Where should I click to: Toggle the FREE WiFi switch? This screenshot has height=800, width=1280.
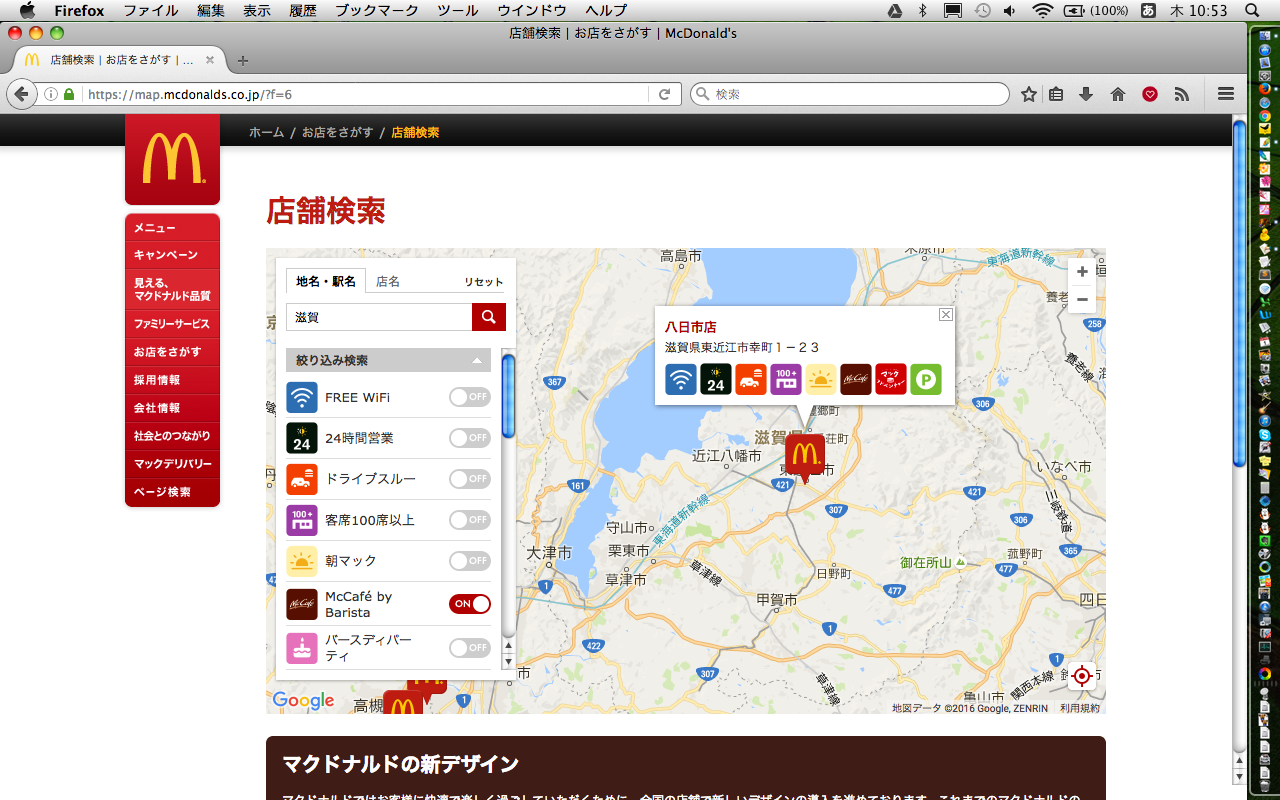tap(470, 397)
